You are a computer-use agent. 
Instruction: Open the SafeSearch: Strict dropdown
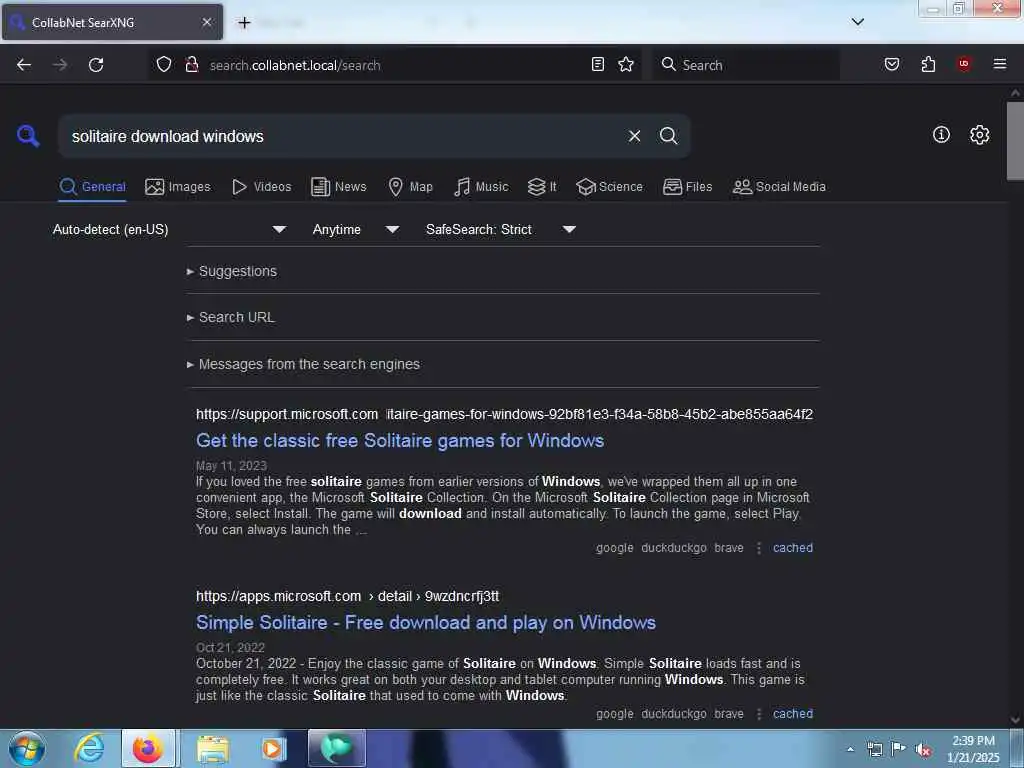(x=500, y=229)
